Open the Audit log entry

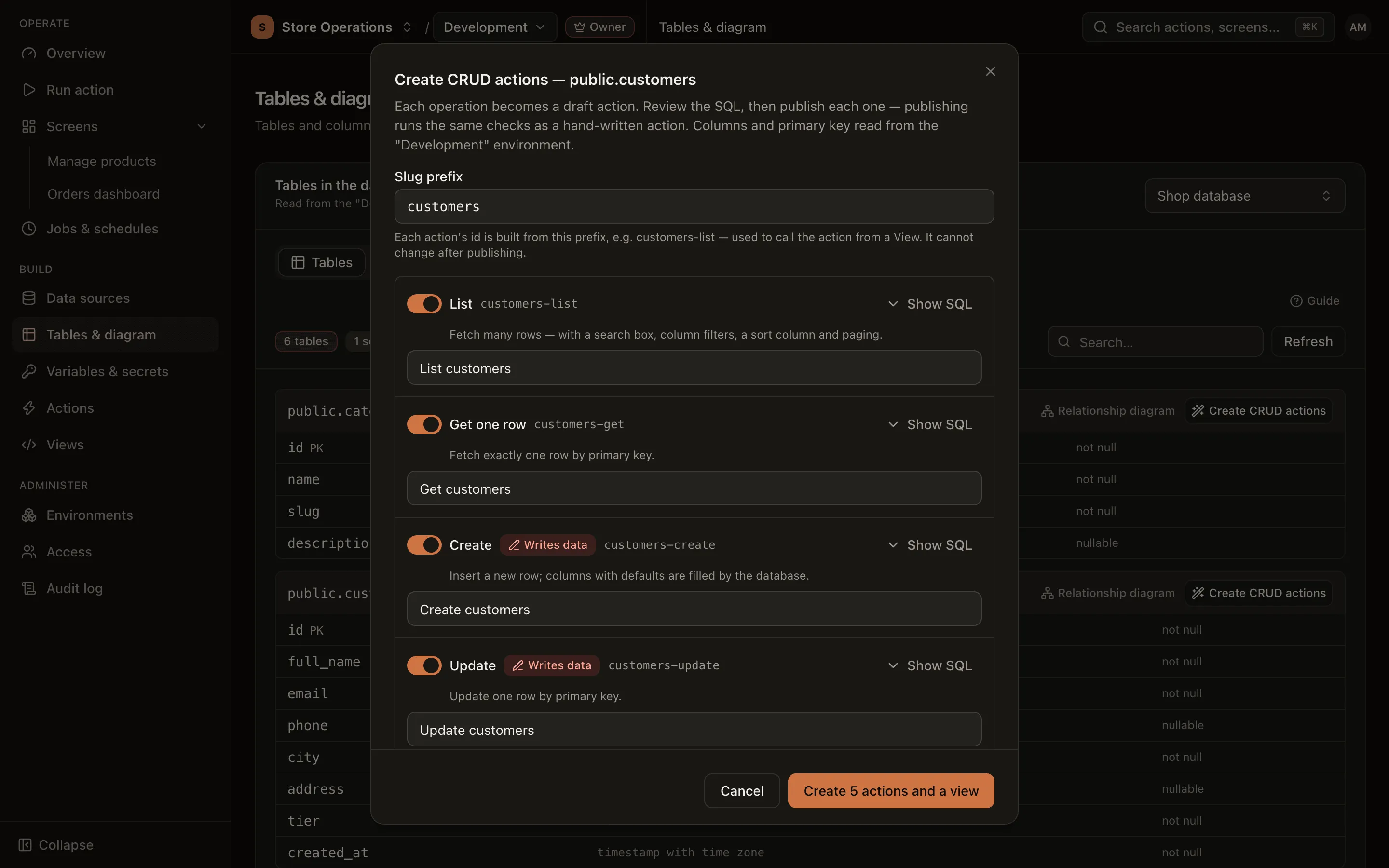(115, 588)
